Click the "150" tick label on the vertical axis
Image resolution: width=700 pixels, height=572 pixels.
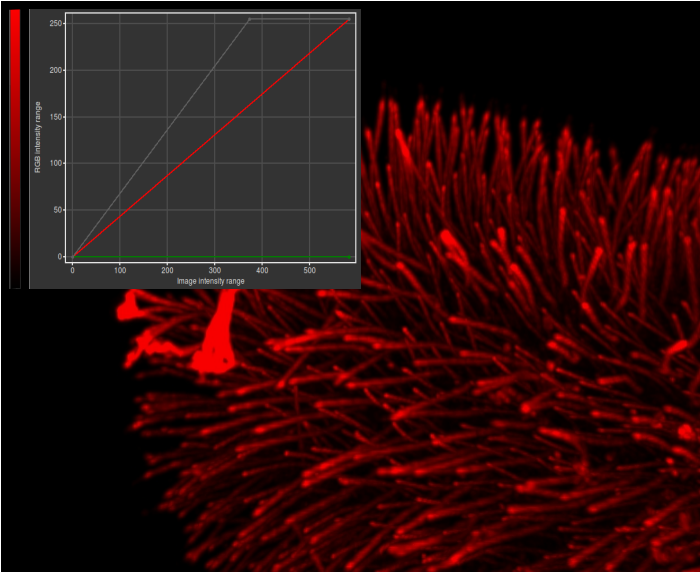coord(56,117)
